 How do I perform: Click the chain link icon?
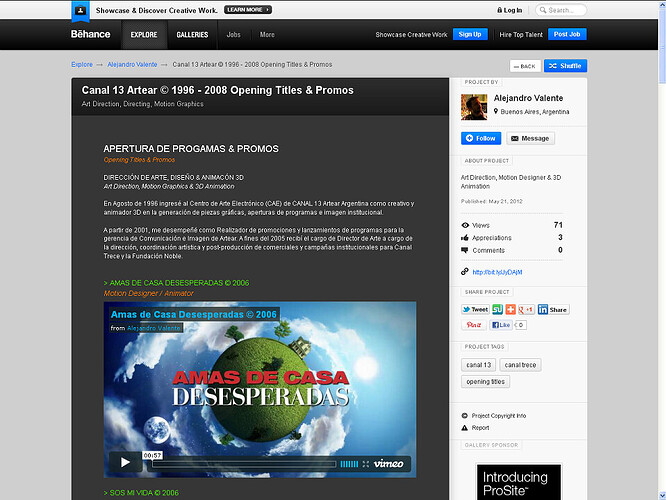[465, 272]
